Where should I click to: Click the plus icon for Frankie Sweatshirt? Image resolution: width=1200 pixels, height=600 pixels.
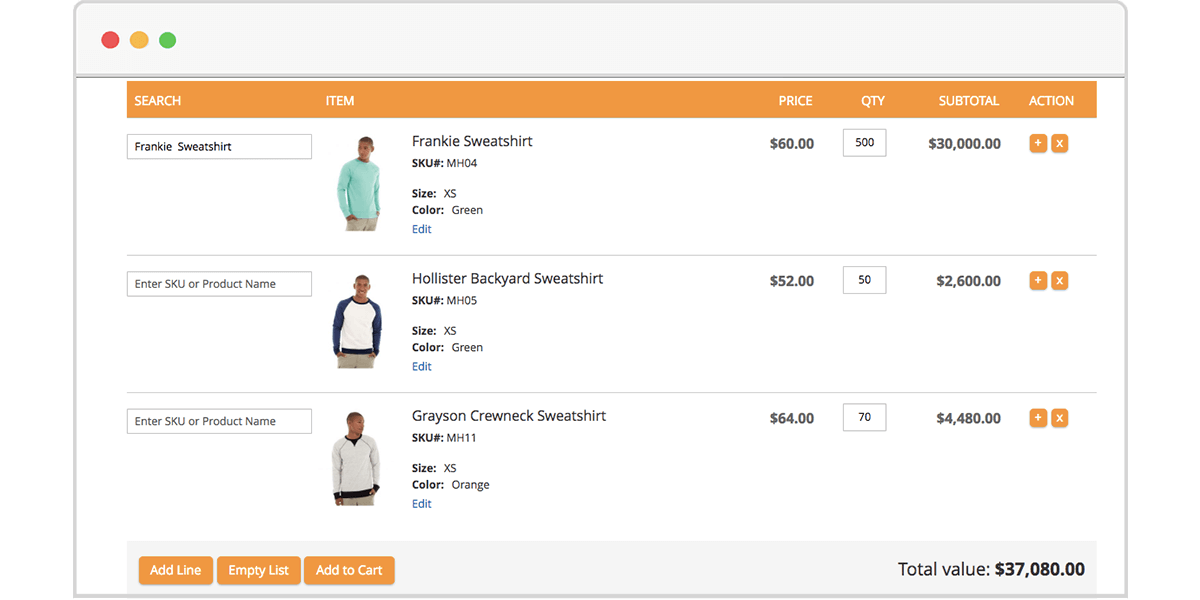click(x=1037, y=143)
